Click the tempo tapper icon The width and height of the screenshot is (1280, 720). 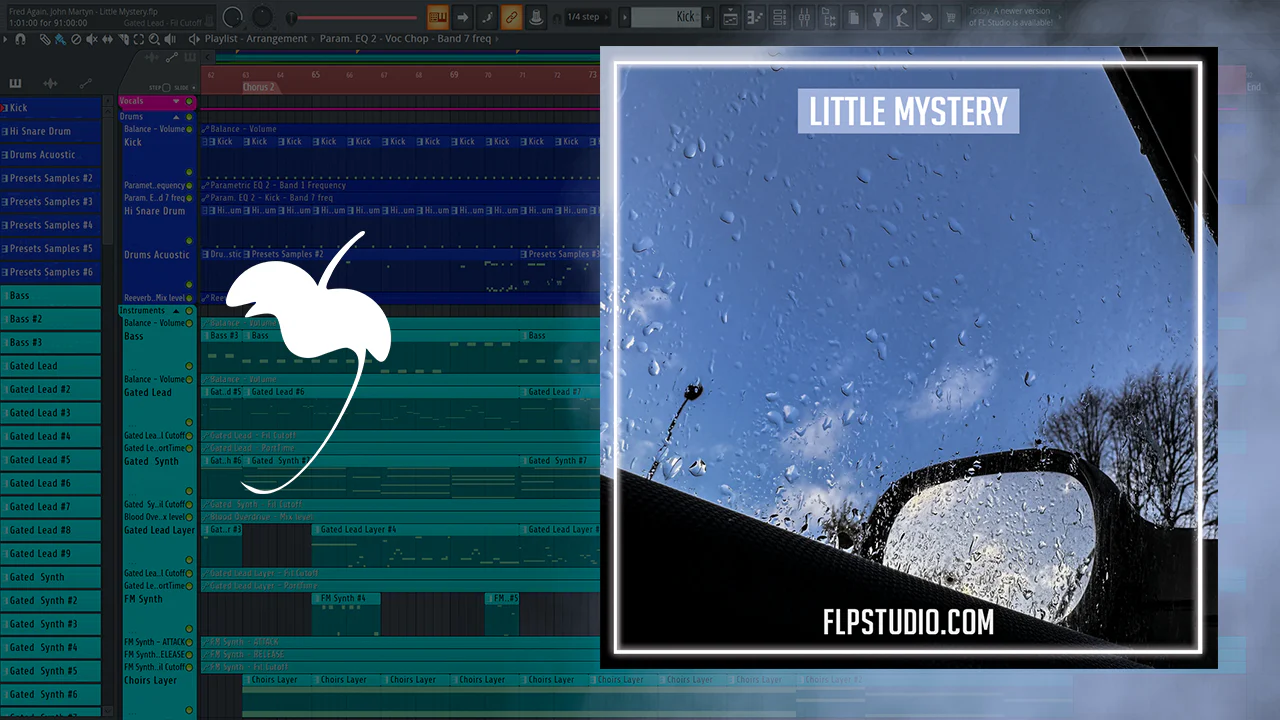tap(902, 17)
